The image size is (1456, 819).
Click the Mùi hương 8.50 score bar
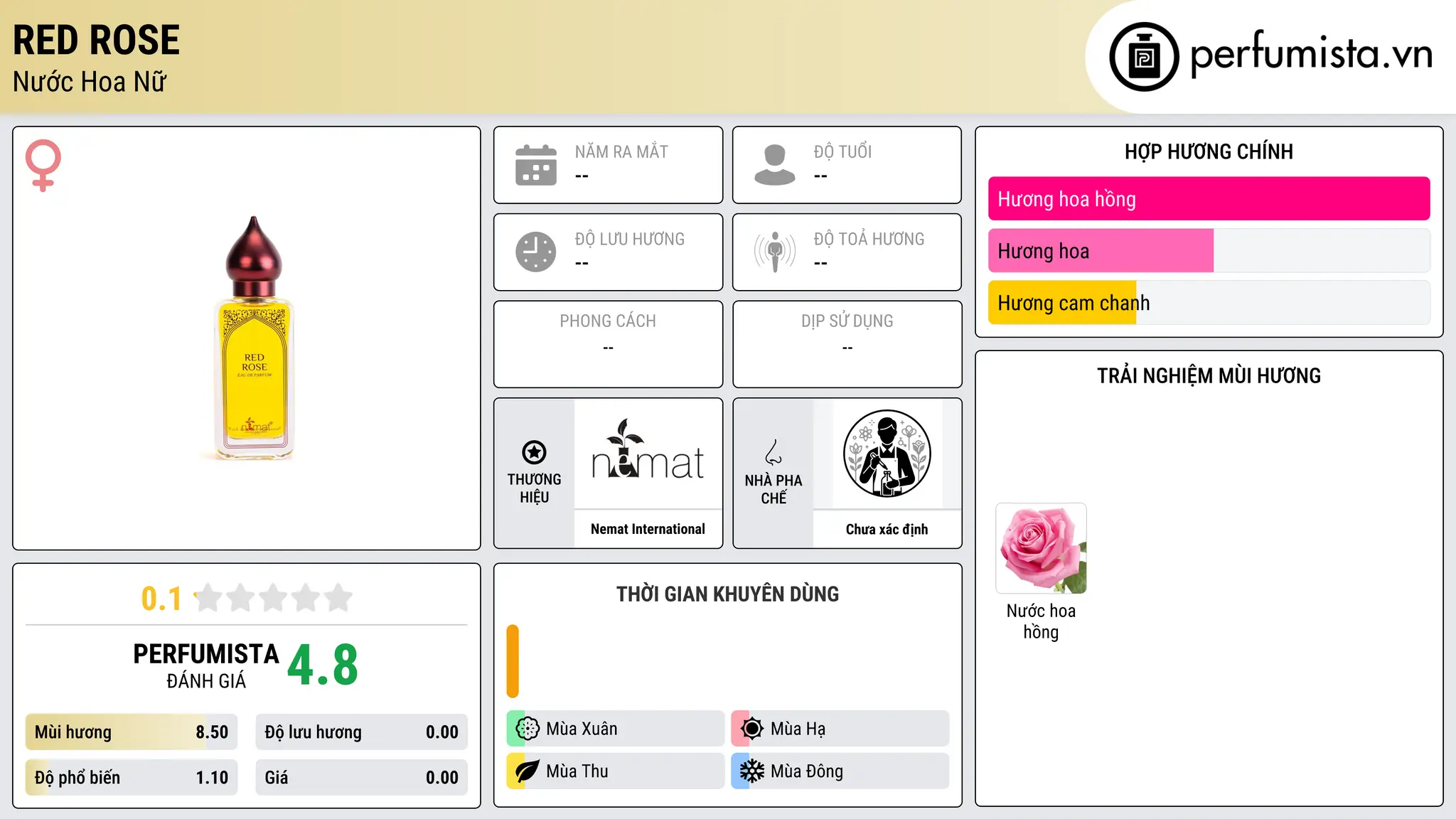coord(132,732)
